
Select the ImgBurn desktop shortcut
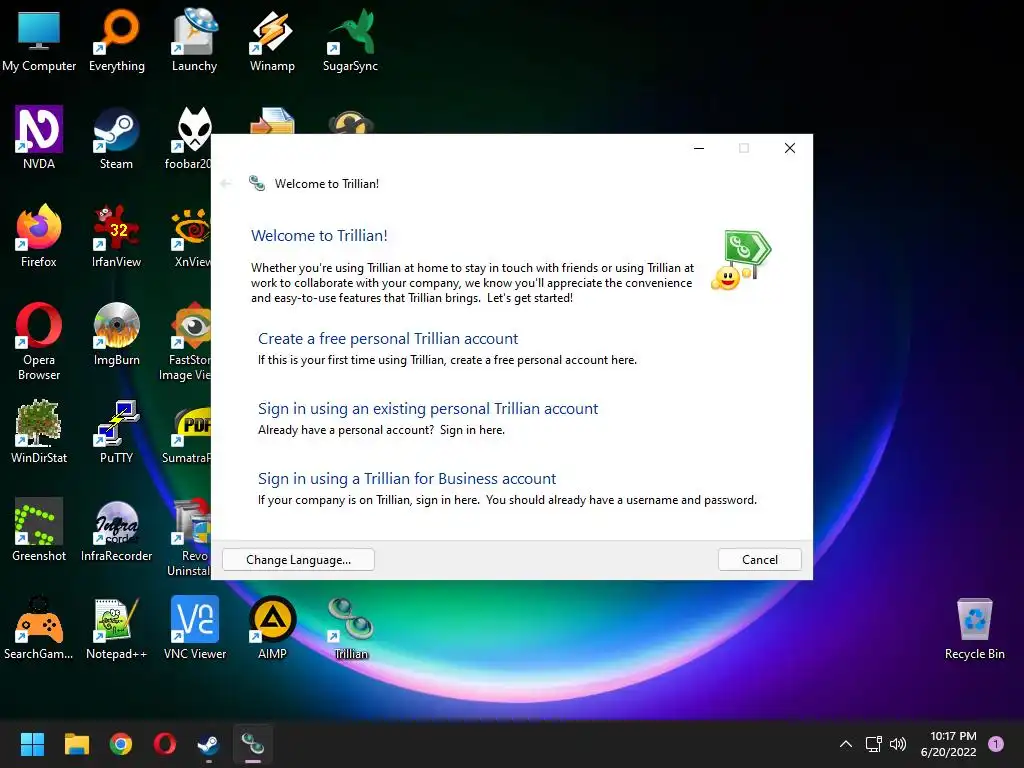coord(116,334)
